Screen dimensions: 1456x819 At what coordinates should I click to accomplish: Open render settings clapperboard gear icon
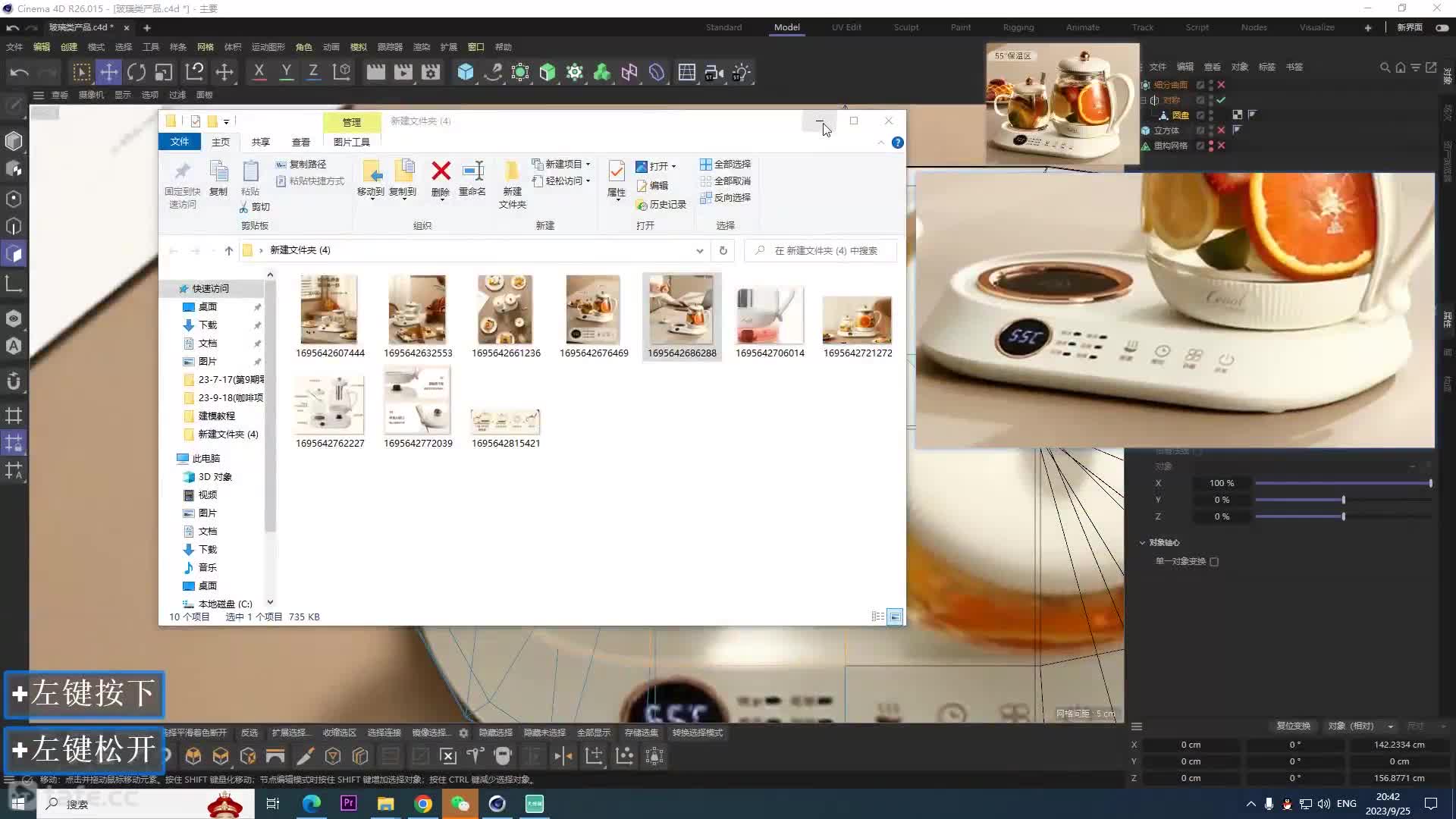click(431, 72)
